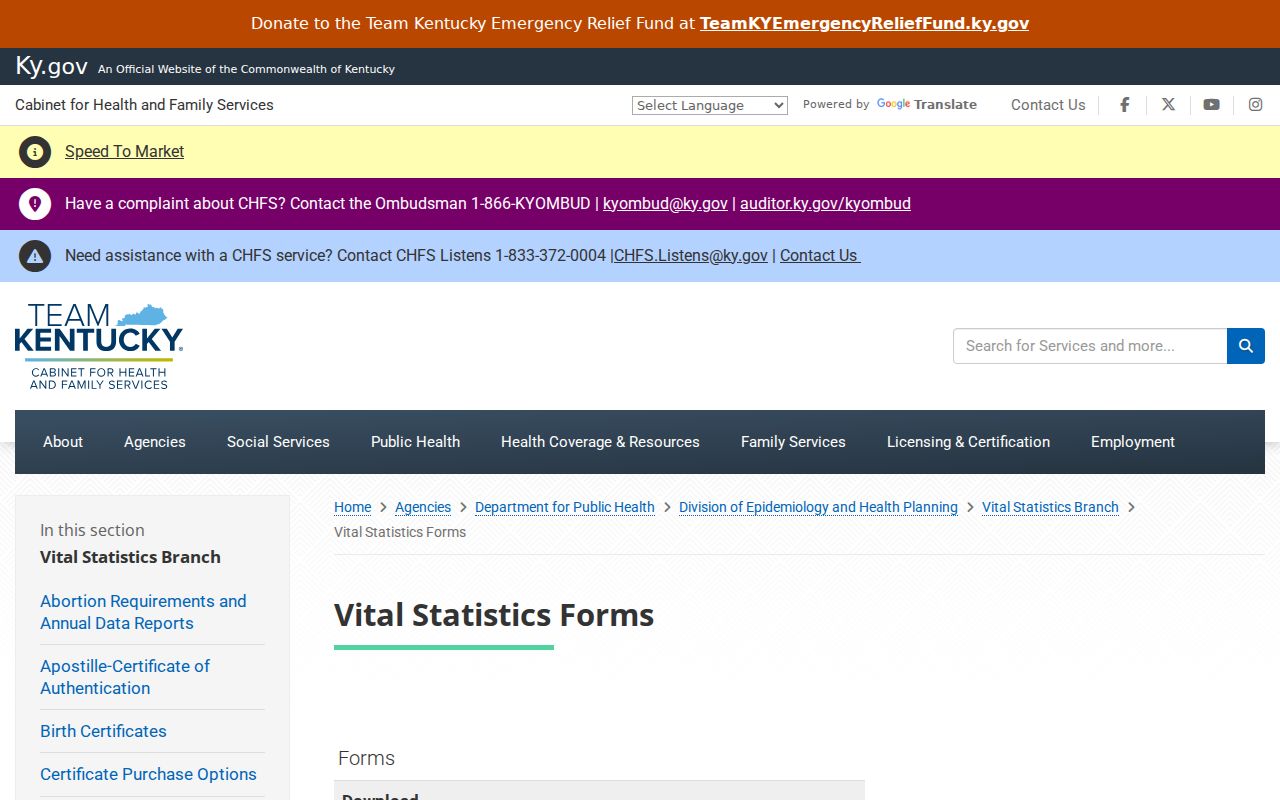Open the Social Services menu
The height and width of the screenshot is (800, 1280).
point(278,442)
